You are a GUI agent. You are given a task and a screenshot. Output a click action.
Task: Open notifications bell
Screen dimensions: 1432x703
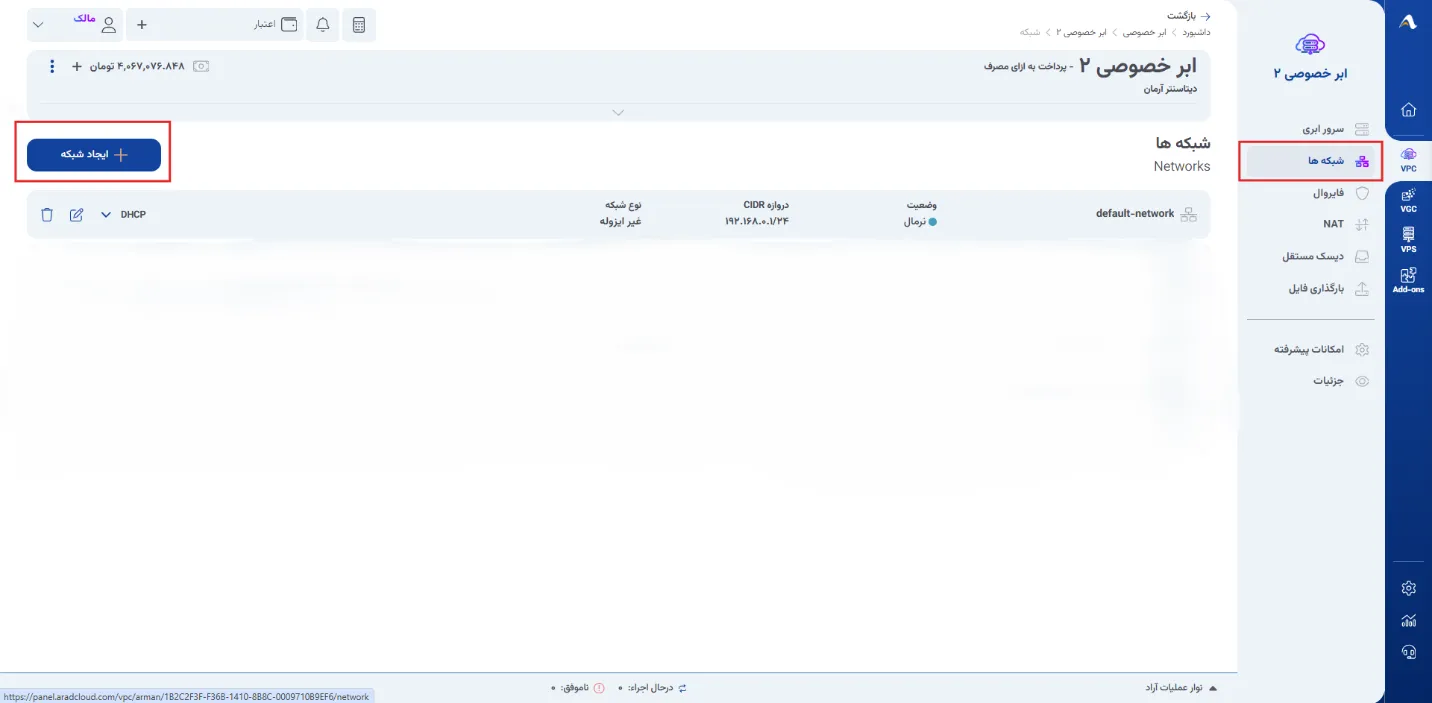pyautogui.click(x=322, y=25)
